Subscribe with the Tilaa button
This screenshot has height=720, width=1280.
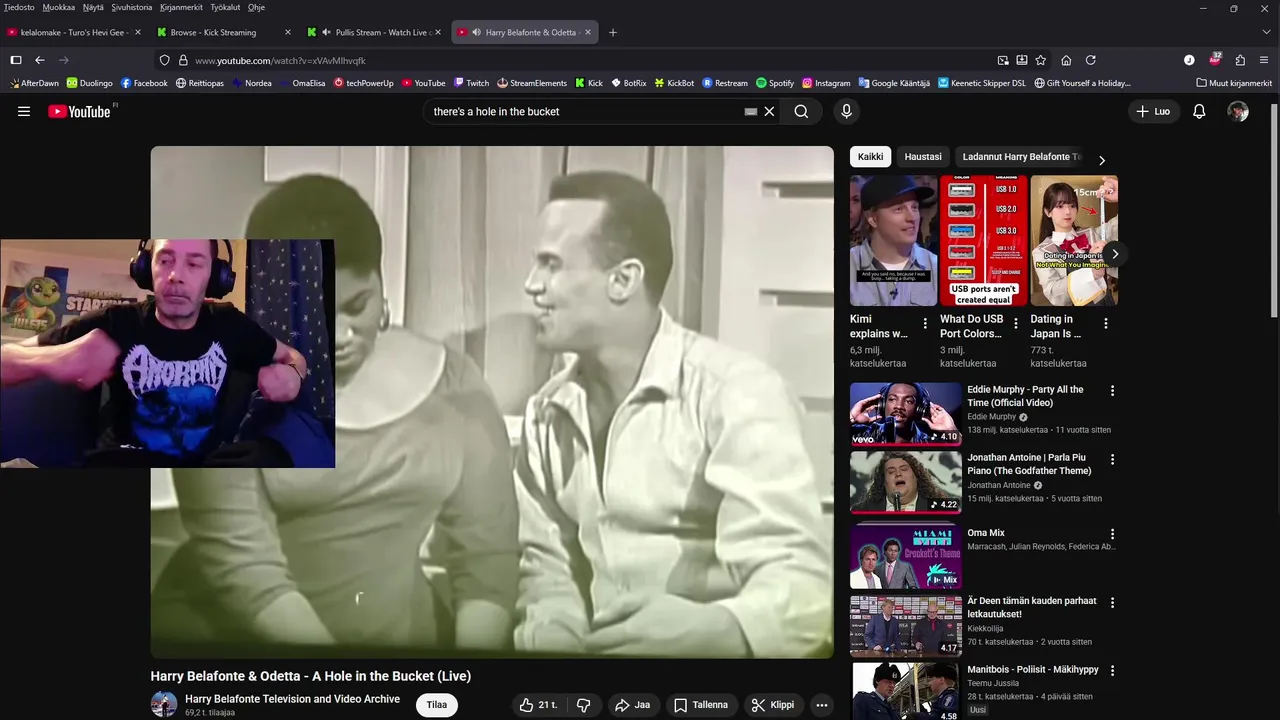(437, 705)
